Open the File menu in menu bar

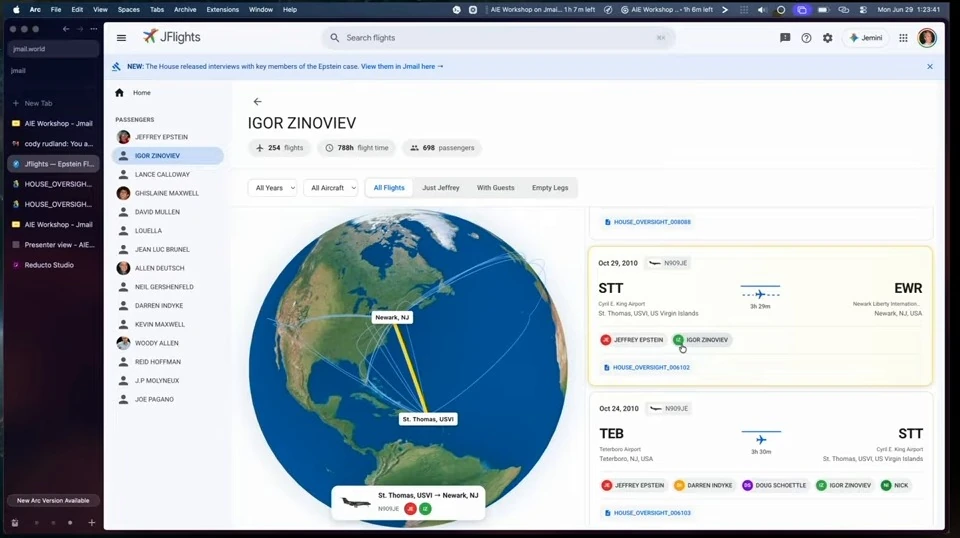point(56,10)
